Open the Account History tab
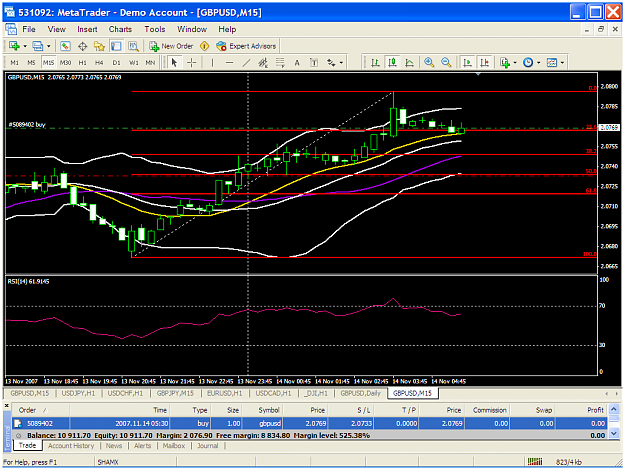This screenshot has width=625, height=470. point(71,446)
